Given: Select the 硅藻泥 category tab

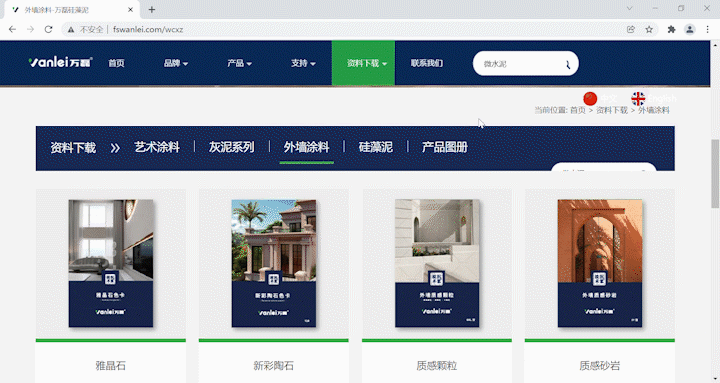Looking at the screenshot, I should (x=376, y=147).
